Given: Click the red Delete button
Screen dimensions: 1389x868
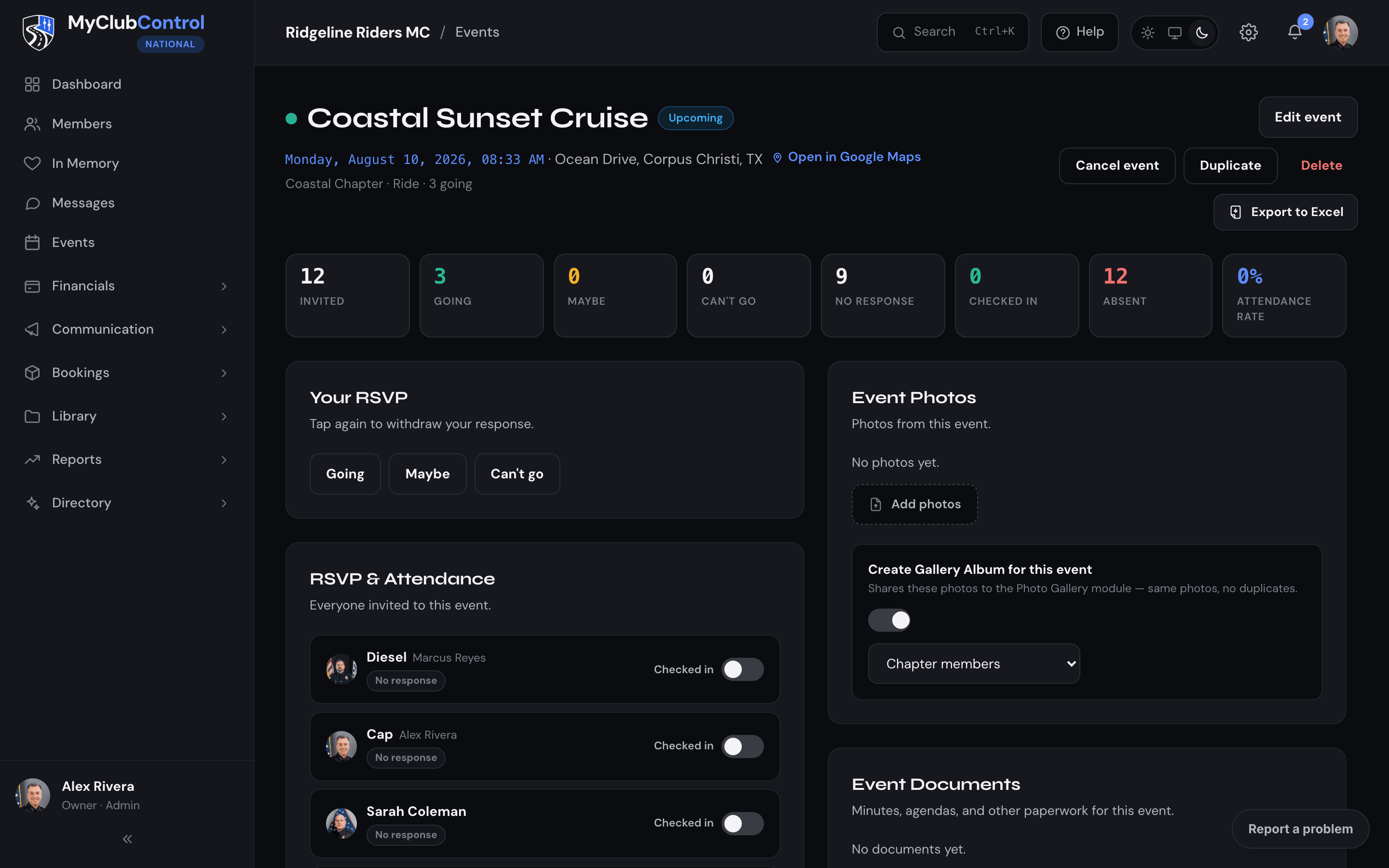Looking at the screenshot, I should (1321, 165).
